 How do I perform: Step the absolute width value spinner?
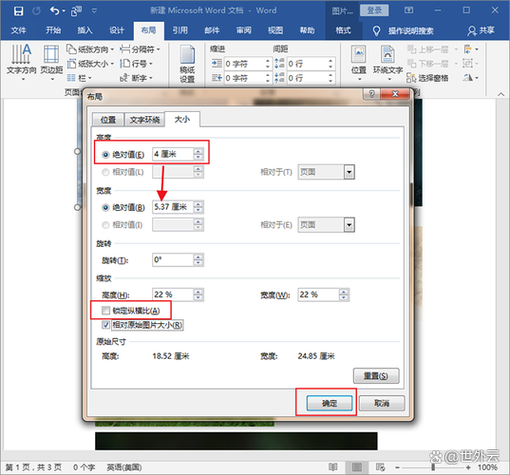tap(198, 207)
